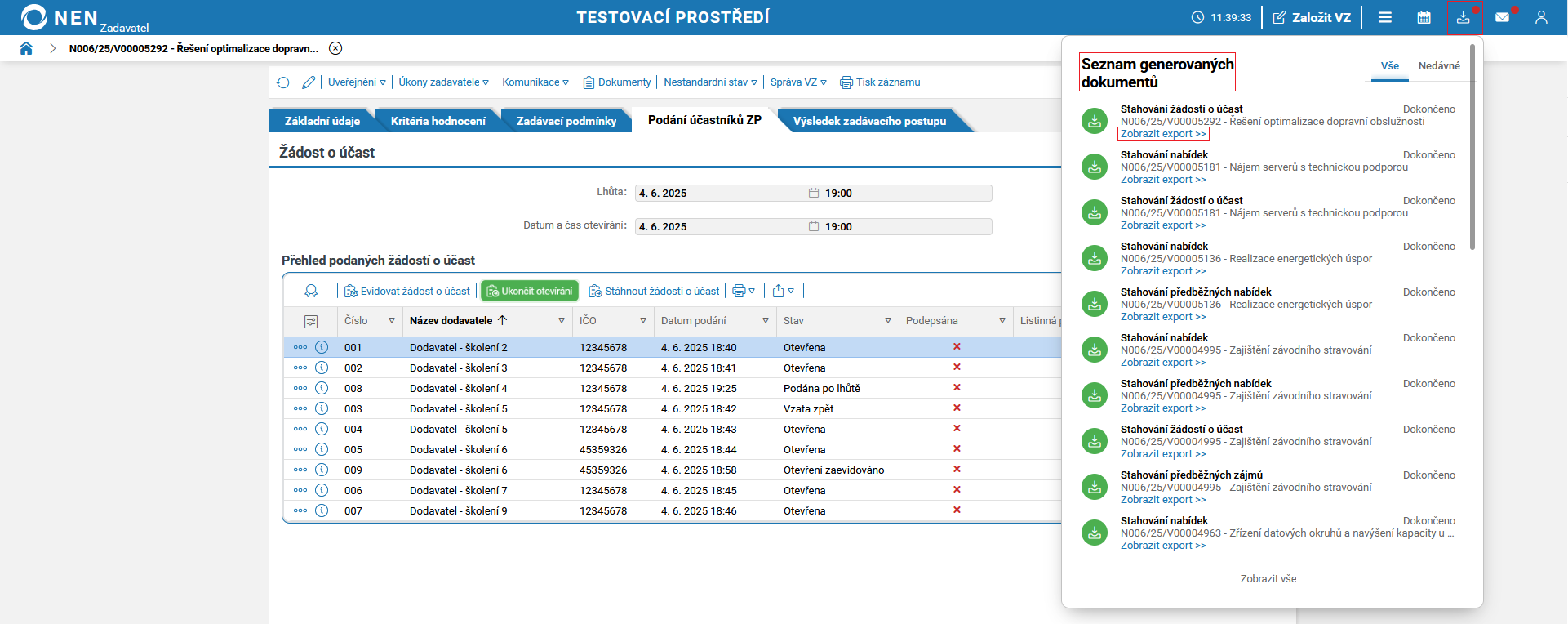Open the hamburger menu in header
Image resolution: width=1568 pixels, height=624 pixels.
point(1385,17)
